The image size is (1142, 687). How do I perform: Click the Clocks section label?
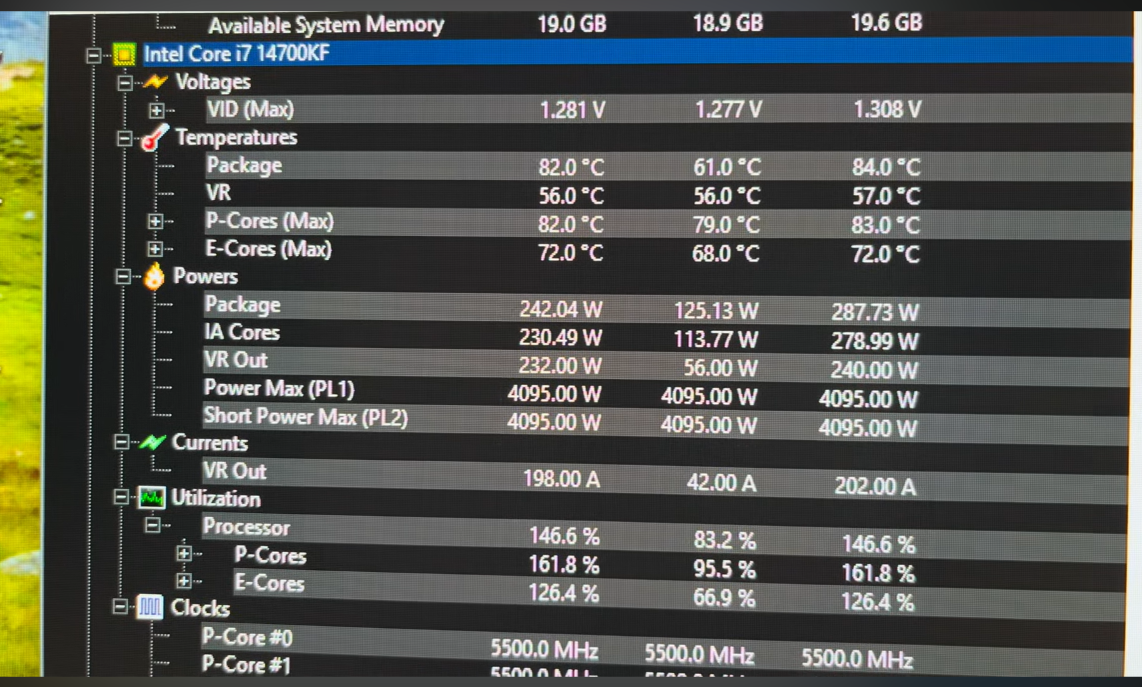200,608
